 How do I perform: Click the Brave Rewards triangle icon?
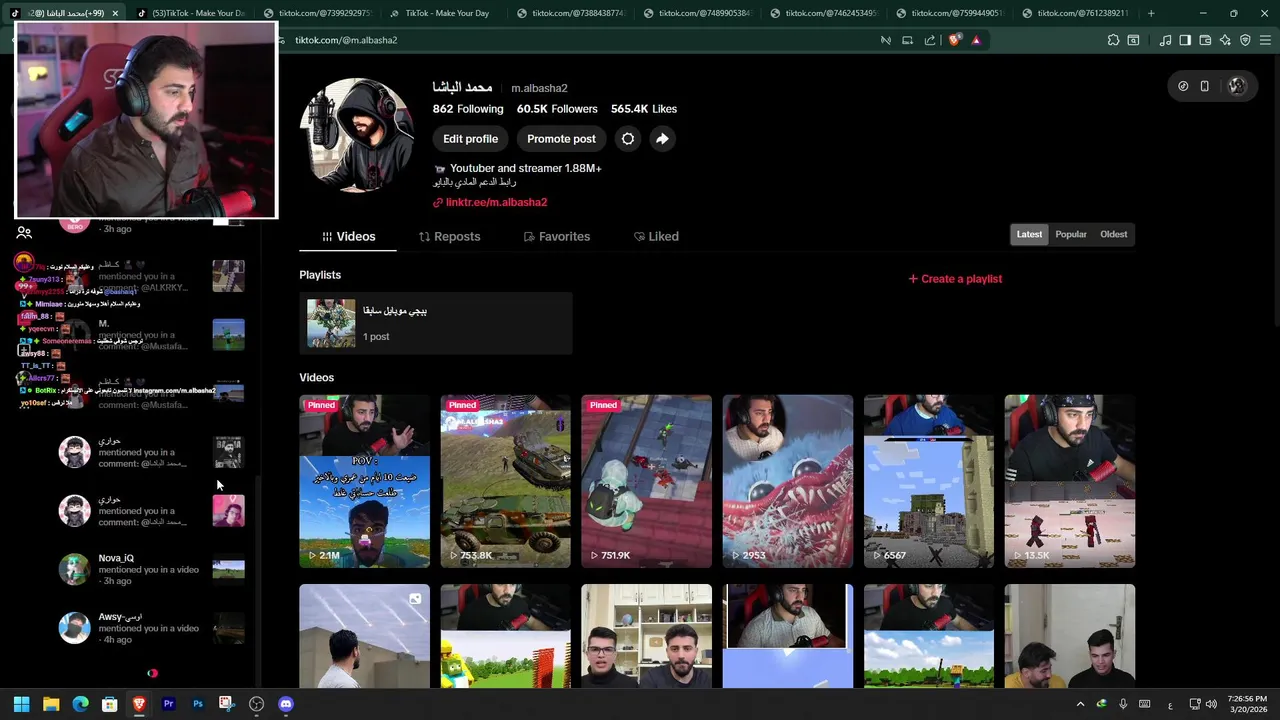976,40
